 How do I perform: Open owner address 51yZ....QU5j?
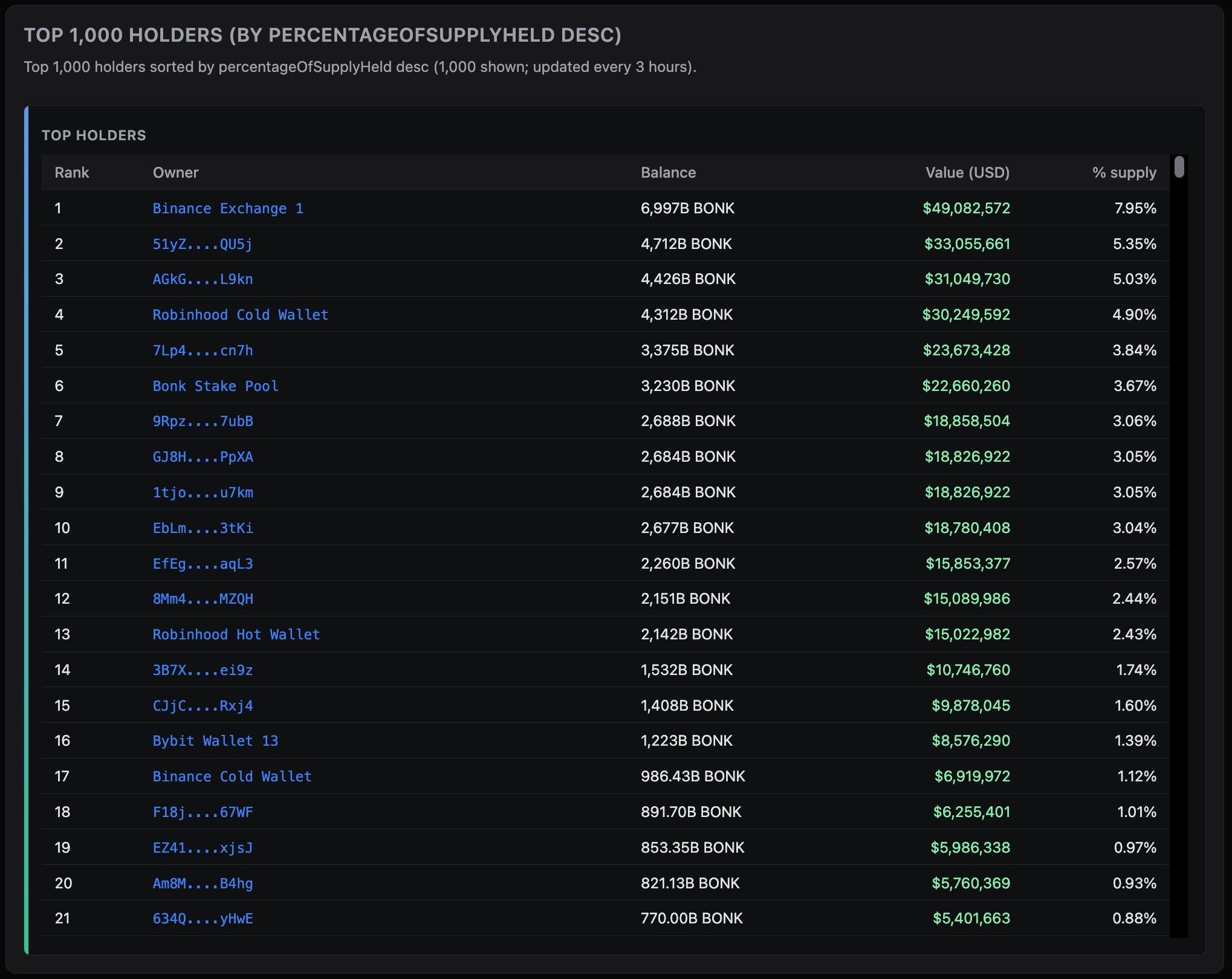(203, 244)
